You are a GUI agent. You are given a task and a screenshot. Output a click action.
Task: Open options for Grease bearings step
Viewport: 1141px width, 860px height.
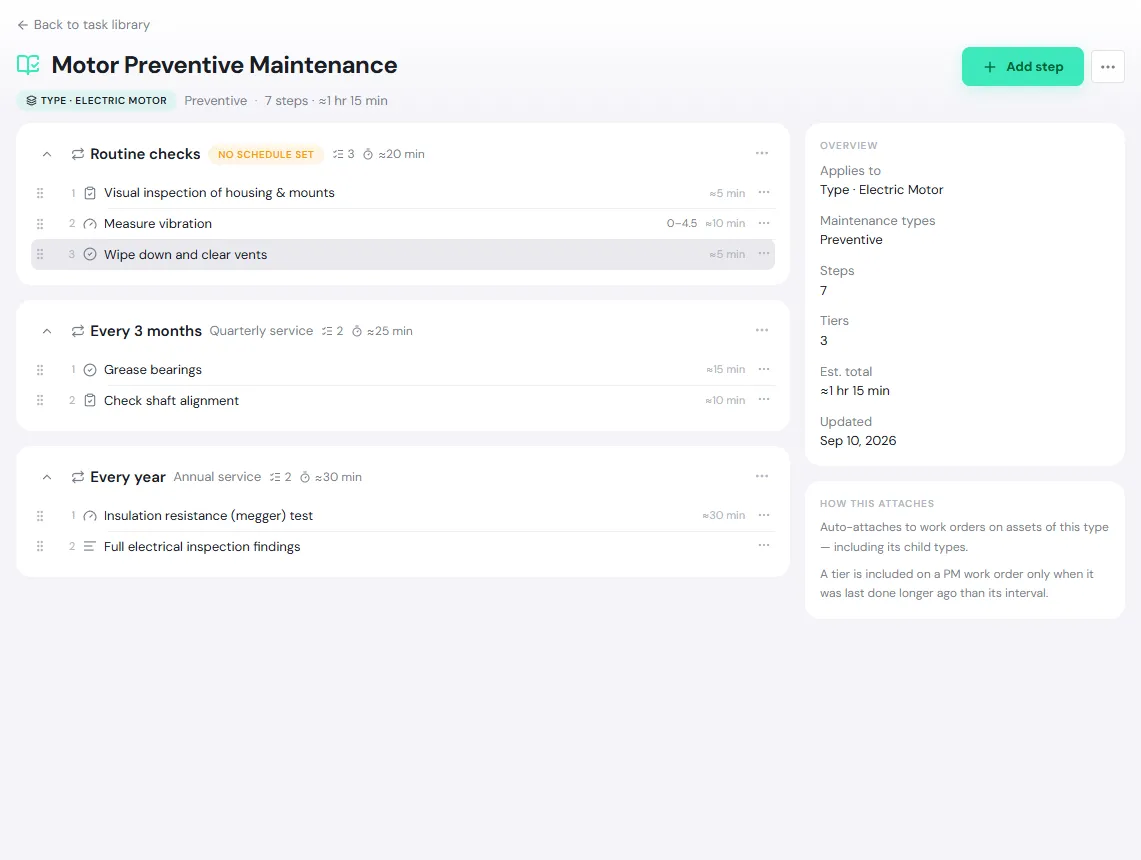[x=764, y=370]
